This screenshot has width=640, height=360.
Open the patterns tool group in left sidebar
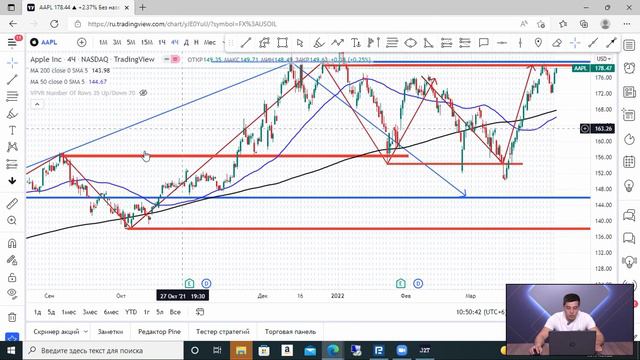coord(12,147)
